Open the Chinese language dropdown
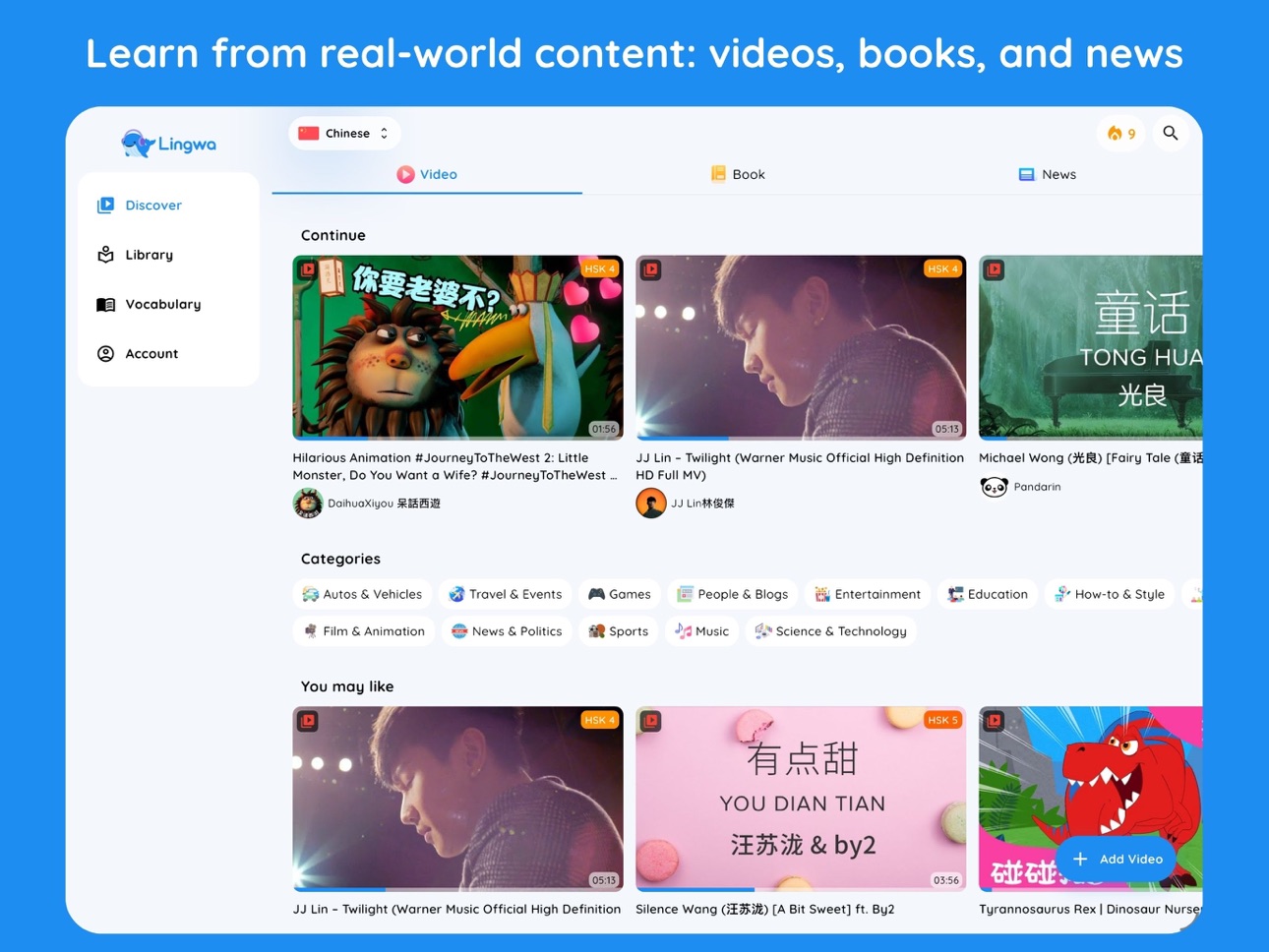 (344, 133)
